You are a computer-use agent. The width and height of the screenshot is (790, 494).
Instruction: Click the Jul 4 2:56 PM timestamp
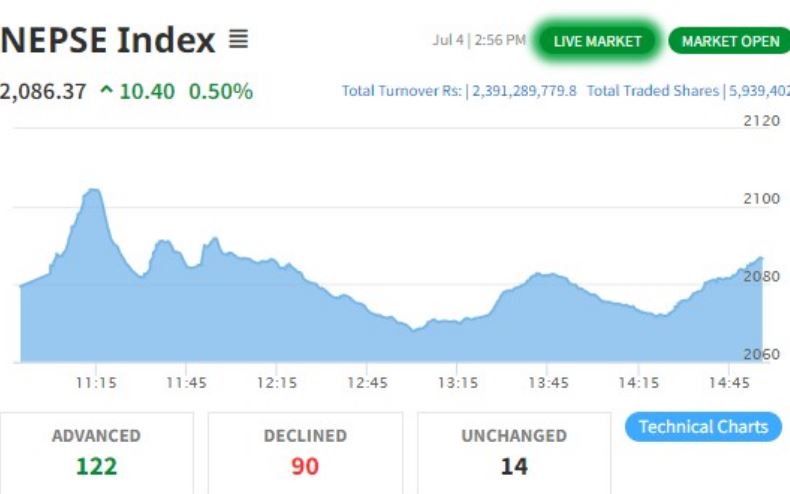pyautogui.click(x=478, y=41)
